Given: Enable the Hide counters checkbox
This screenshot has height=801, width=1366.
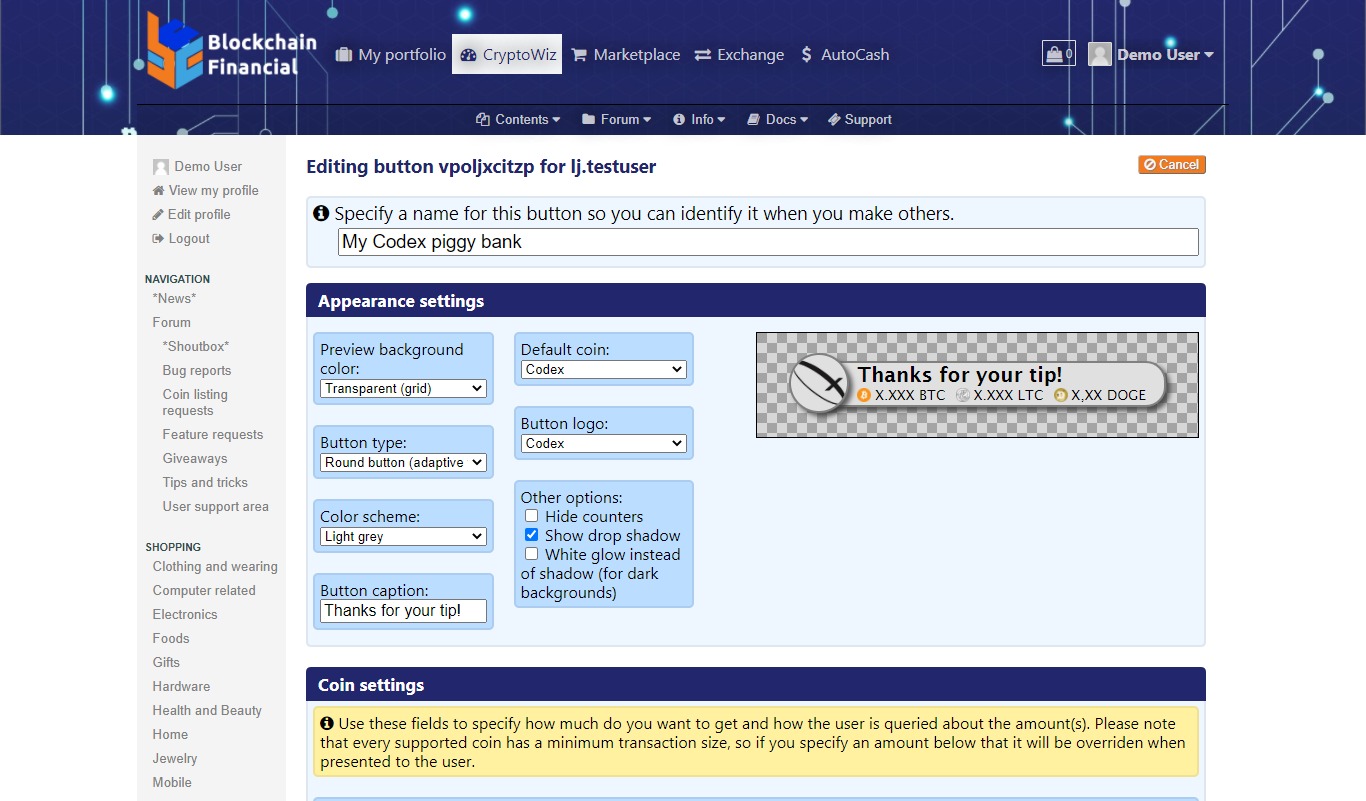Looking at the screenshot, I should click(532, 516).
